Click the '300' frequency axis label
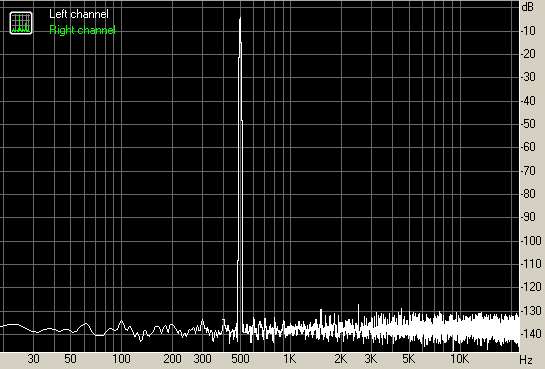The width and height of the screenshot is (545, 369). click(x=202, y=359)
